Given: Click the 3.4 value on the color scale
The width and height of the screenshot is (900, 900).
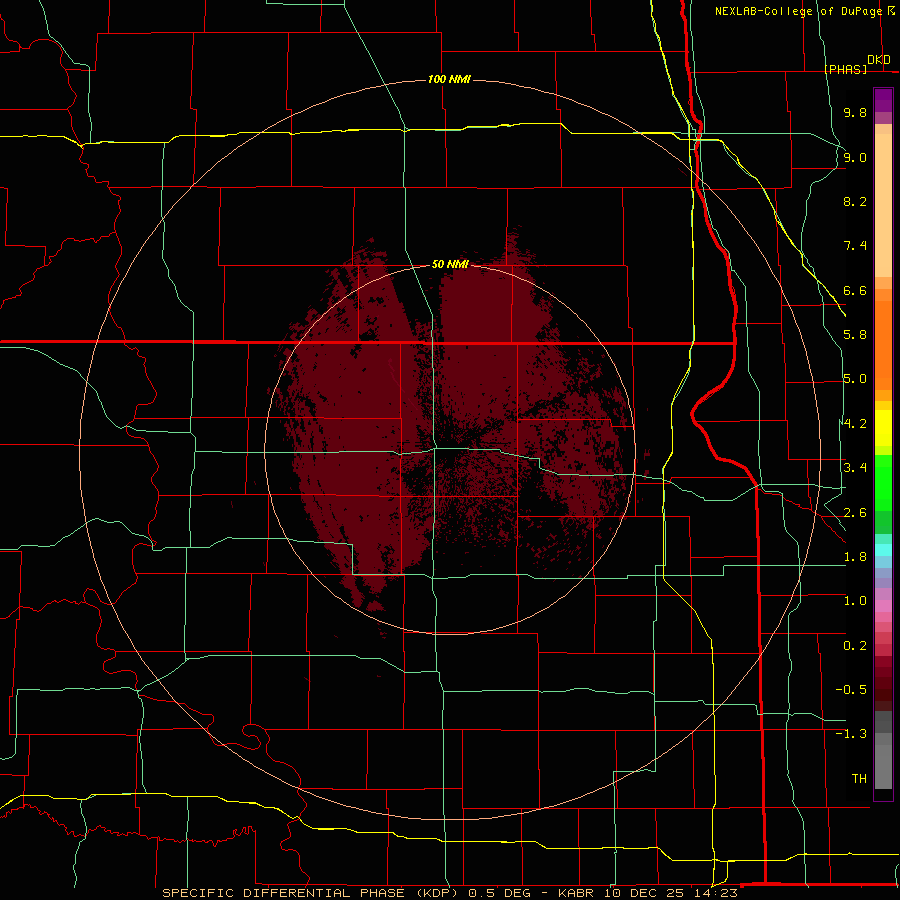Looking at the screenshot, I should (x=855, y=468).
